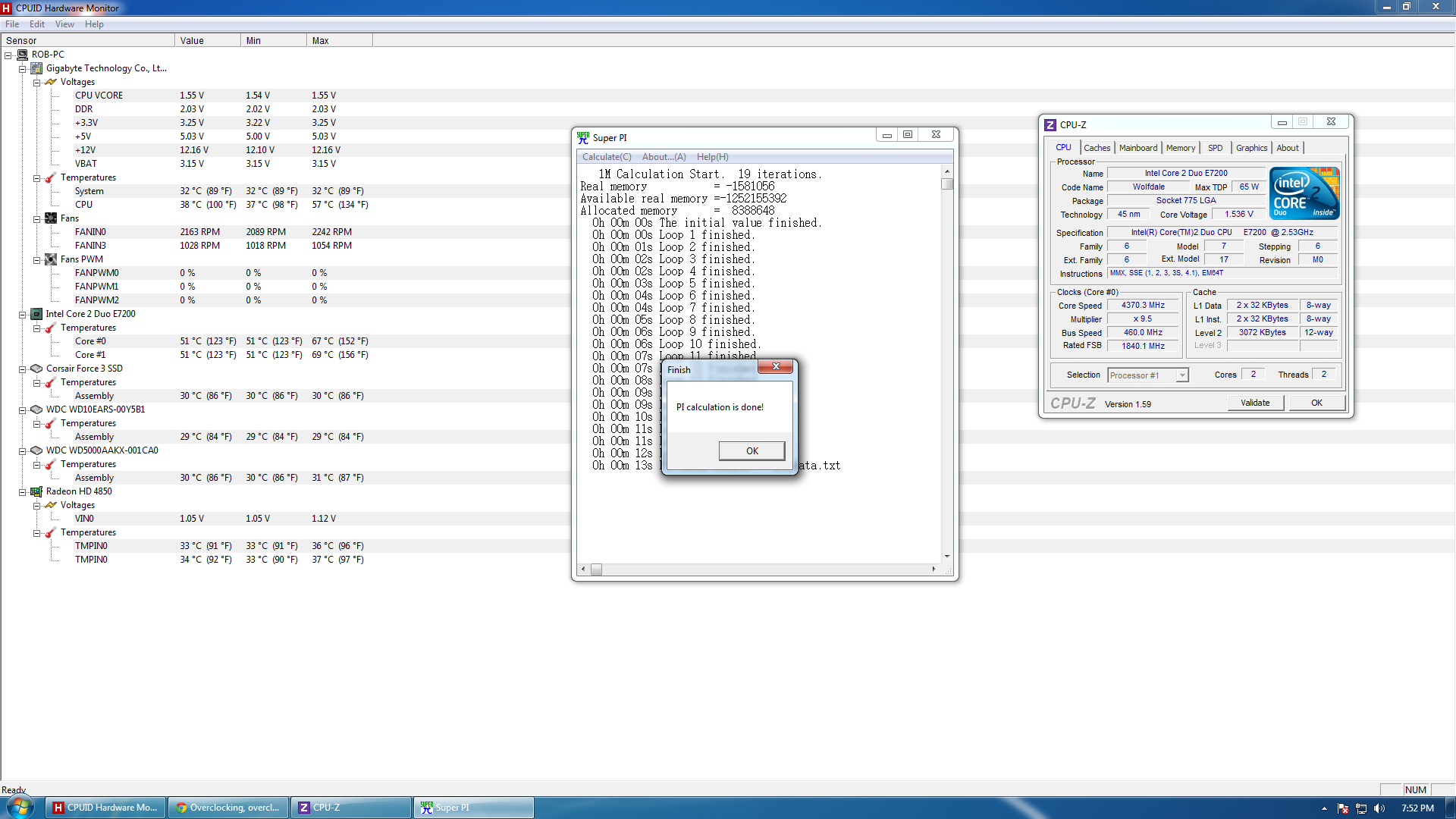This screenshot has width=1456, height=819.
Task: Click the Validate button in CPU-Z
Action: [x=1255, y=403]
